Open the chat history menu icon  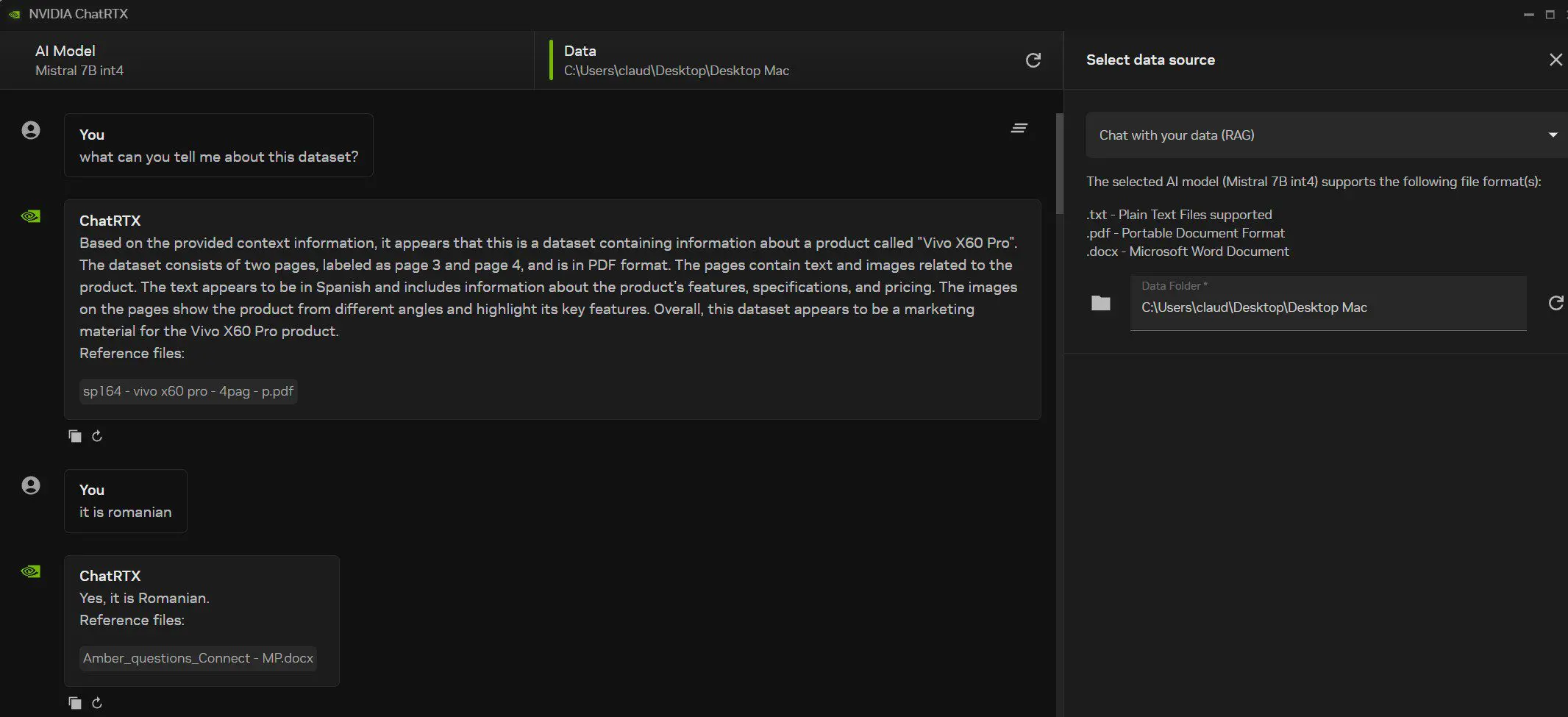point(1019,128)
